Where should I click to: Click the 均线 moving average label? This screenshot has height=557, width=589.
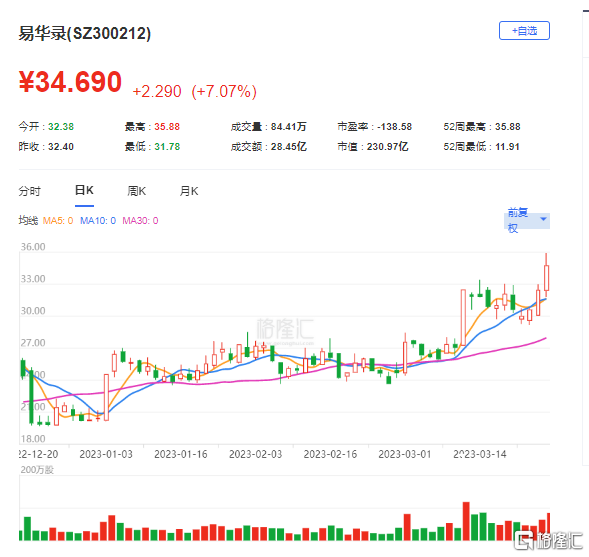28,221
